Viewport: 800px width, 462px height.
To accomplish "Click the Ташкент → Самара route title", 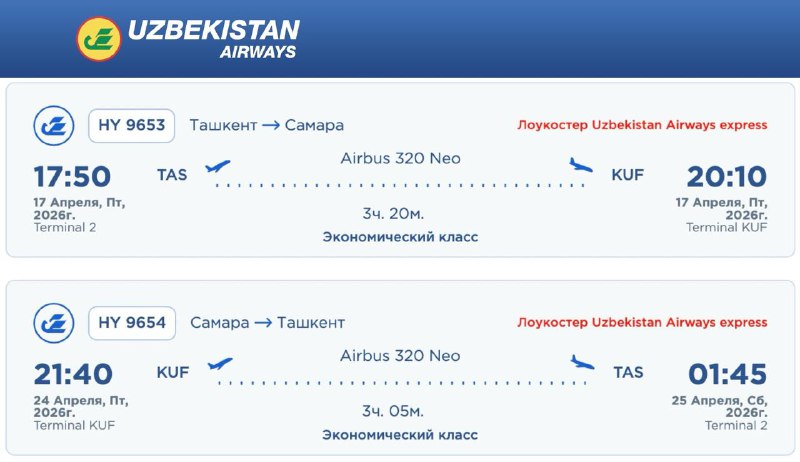I will click(x=266, y=126).
